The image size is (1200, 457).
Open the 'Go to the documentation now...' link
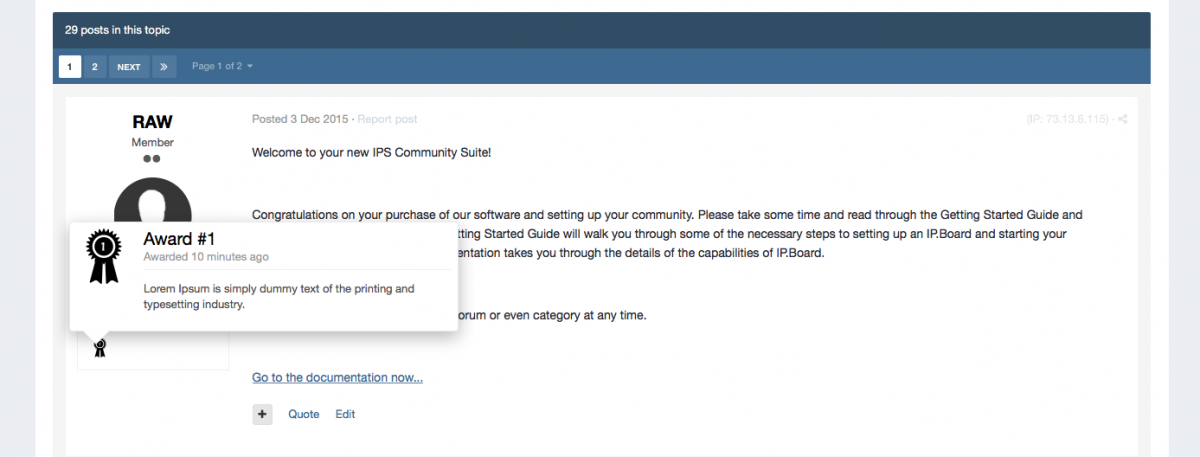[337, 378]
